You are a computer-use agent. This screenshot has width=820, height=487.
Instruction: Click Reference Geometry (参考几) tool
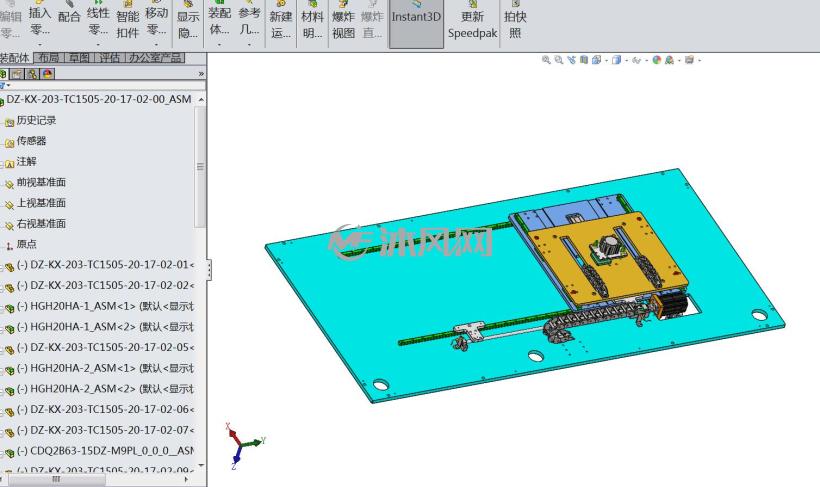point(249,20)
